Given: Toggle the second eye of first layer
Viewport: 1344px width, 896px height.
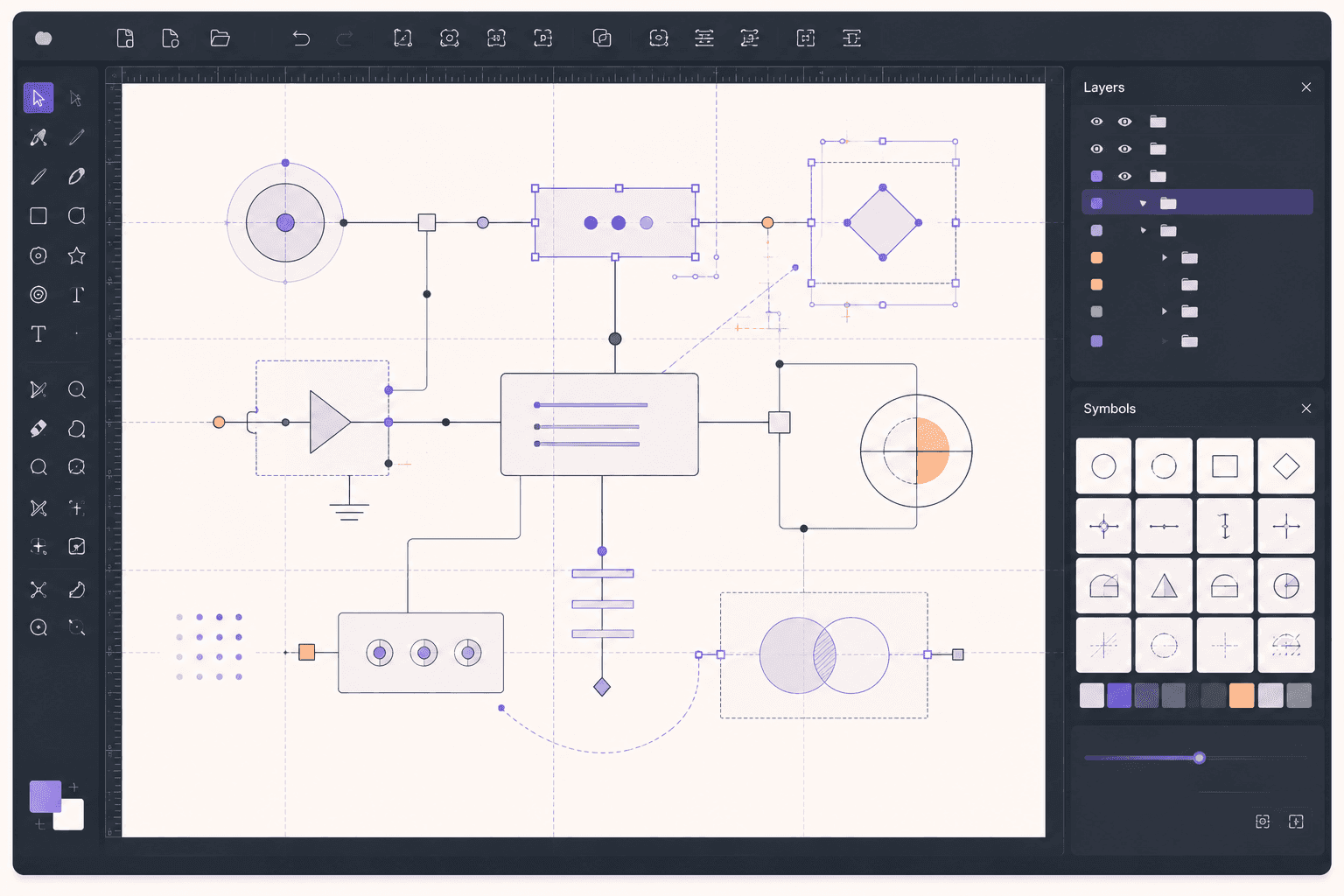Looking at the screenshot, I should point(1125,122).
